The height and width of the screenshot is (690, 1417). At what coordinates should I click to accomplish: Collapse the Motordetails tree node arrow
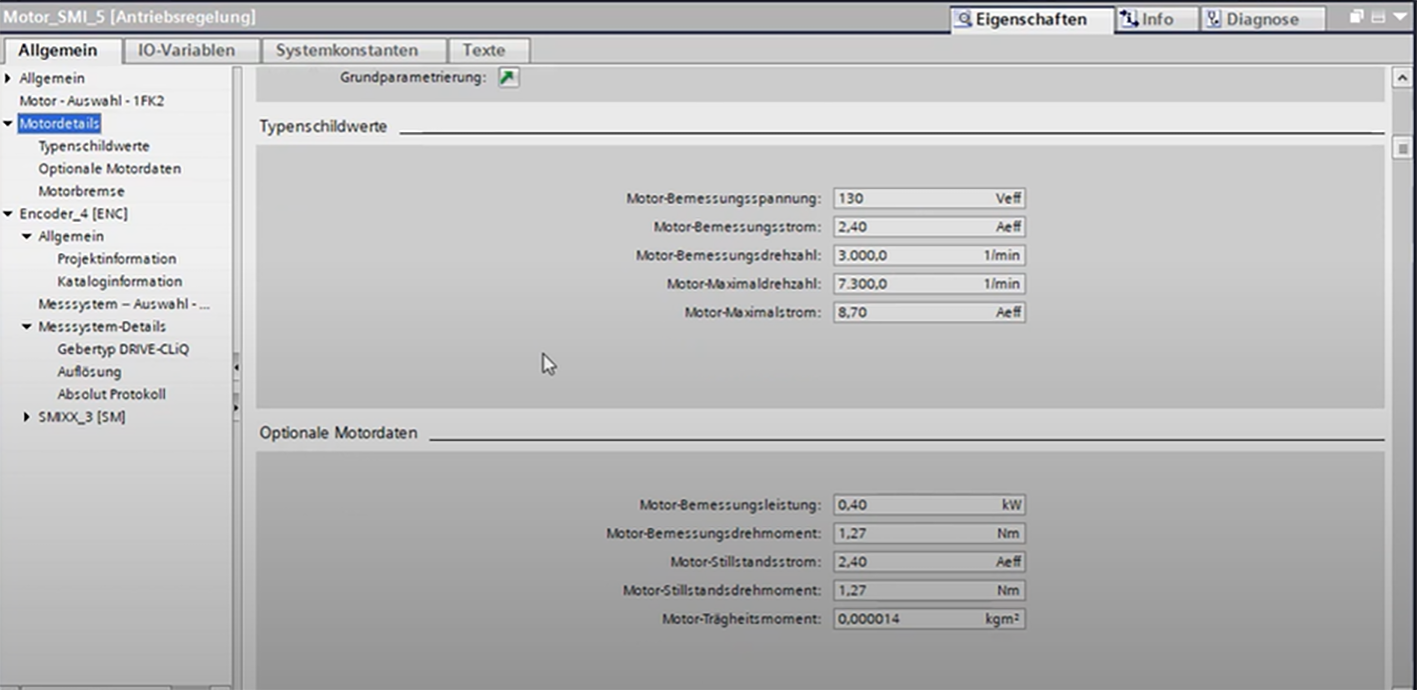[9, 123]
